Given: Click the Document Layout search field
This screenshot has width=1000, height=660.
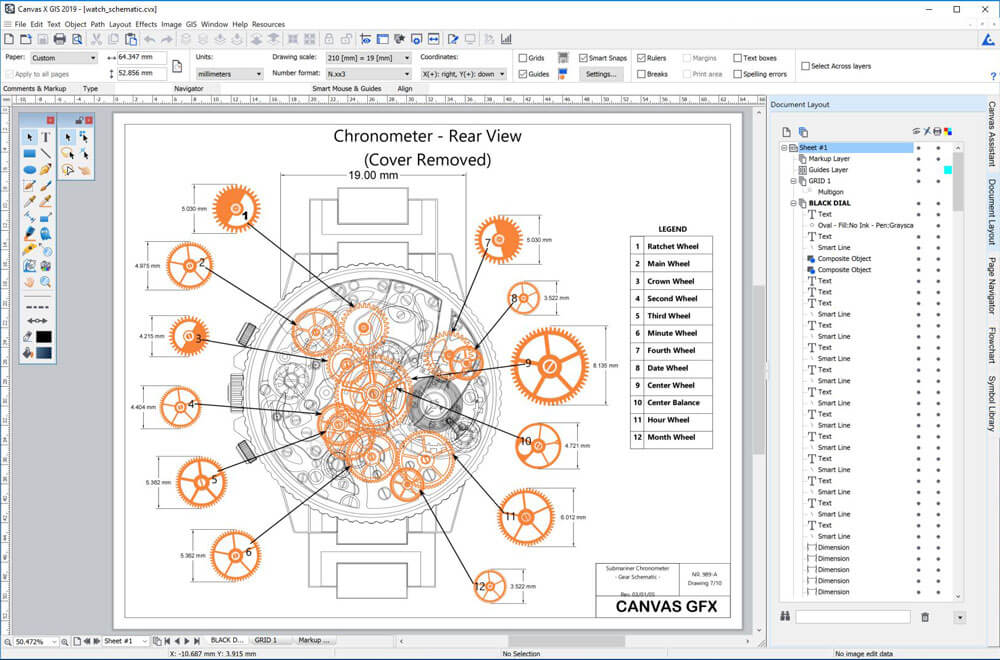Looking at the screenshot, I should [852, 617].
